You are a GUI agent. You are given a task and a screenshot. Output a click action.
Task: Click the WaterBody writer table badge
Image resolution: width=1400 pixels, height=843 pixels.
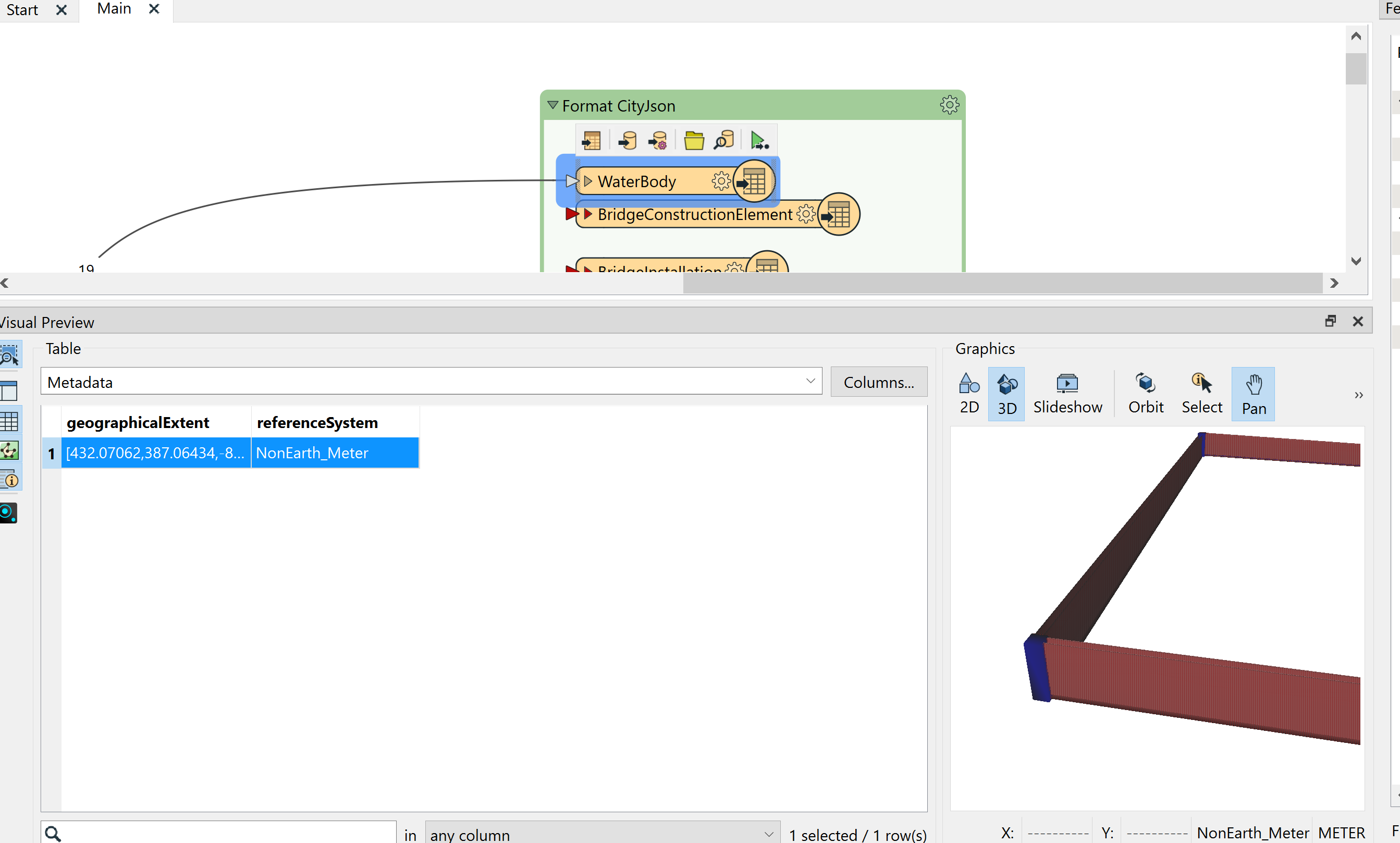(x=754, y=181)
